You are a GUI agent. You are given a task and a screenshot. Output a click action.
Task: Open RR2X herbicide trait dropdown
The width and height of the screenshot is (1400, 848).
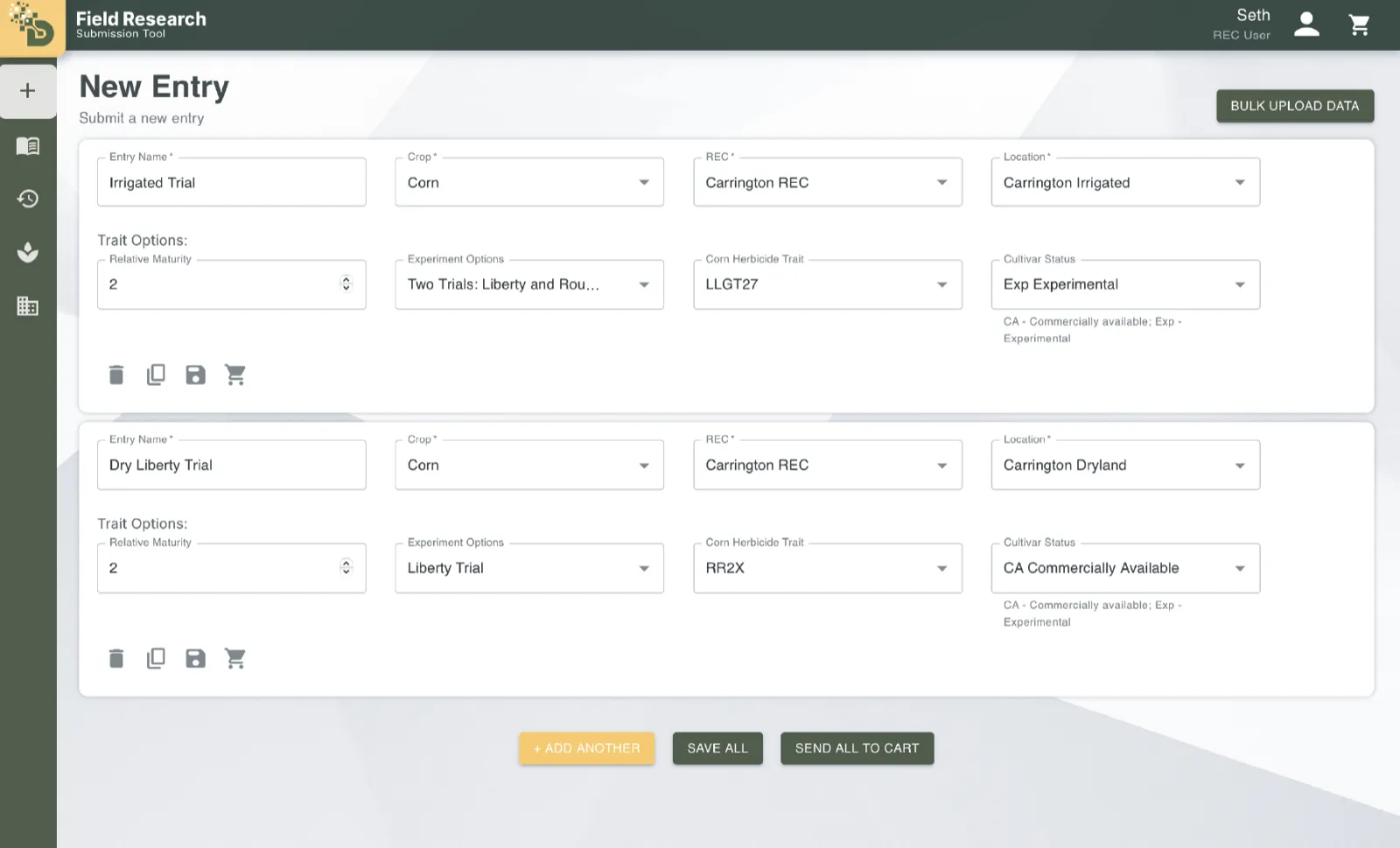(828, 568)
